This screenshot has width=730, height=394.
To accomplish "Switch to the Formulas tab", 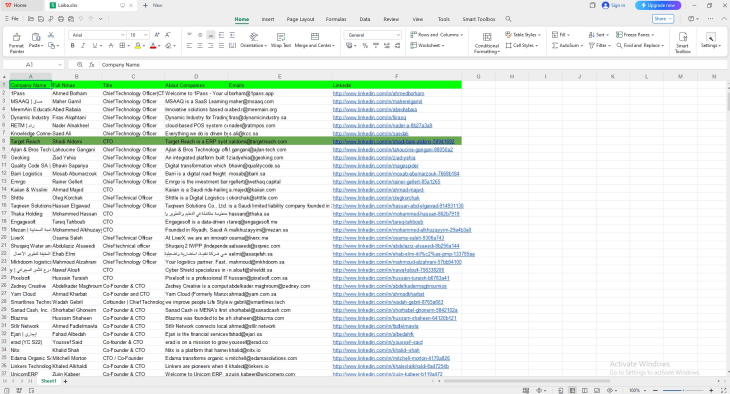I will click(x=336, y=19).
